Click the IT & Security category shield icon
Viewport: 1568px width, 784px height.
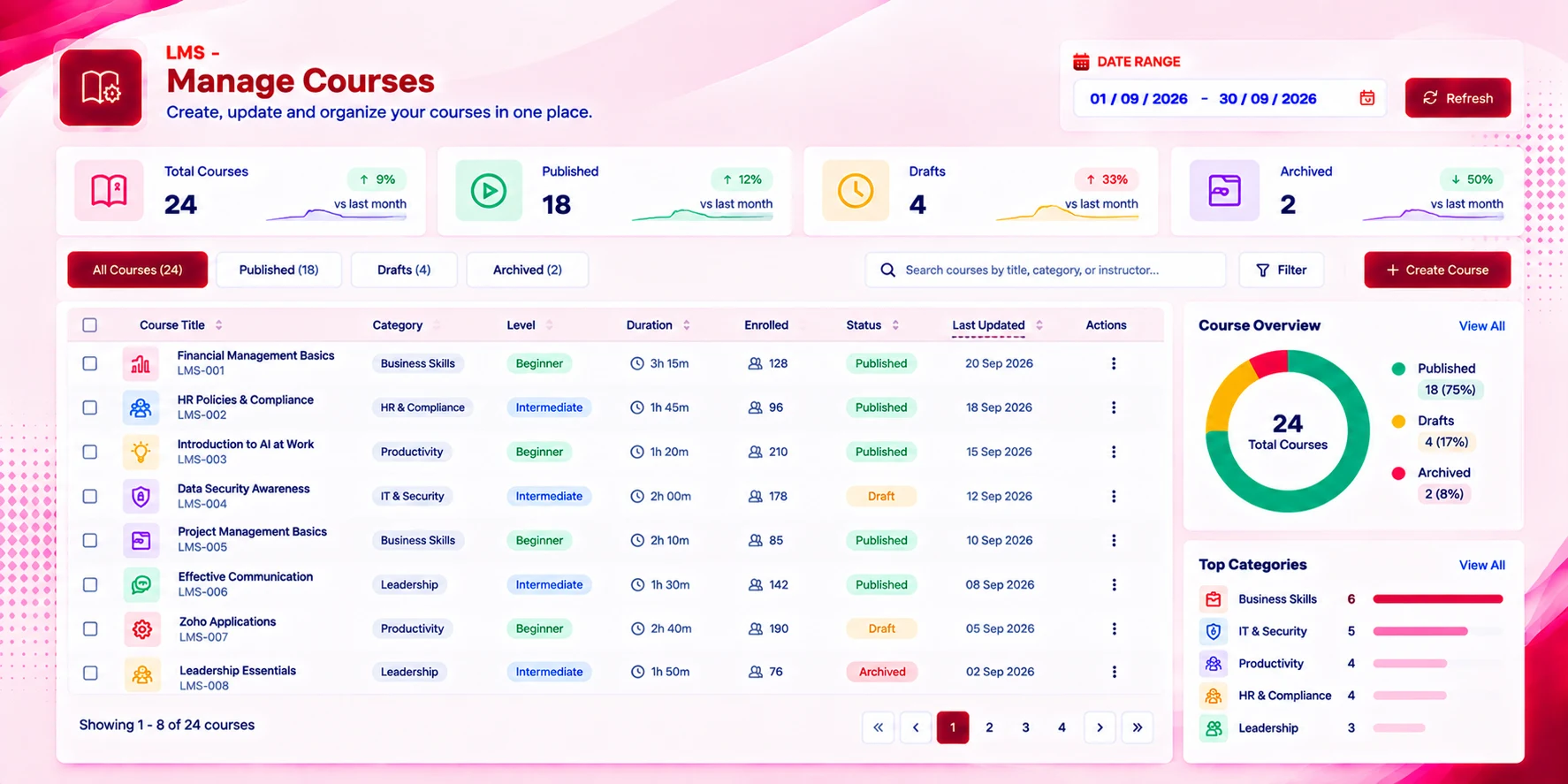pyautogui.click(x=1213, y=631)
